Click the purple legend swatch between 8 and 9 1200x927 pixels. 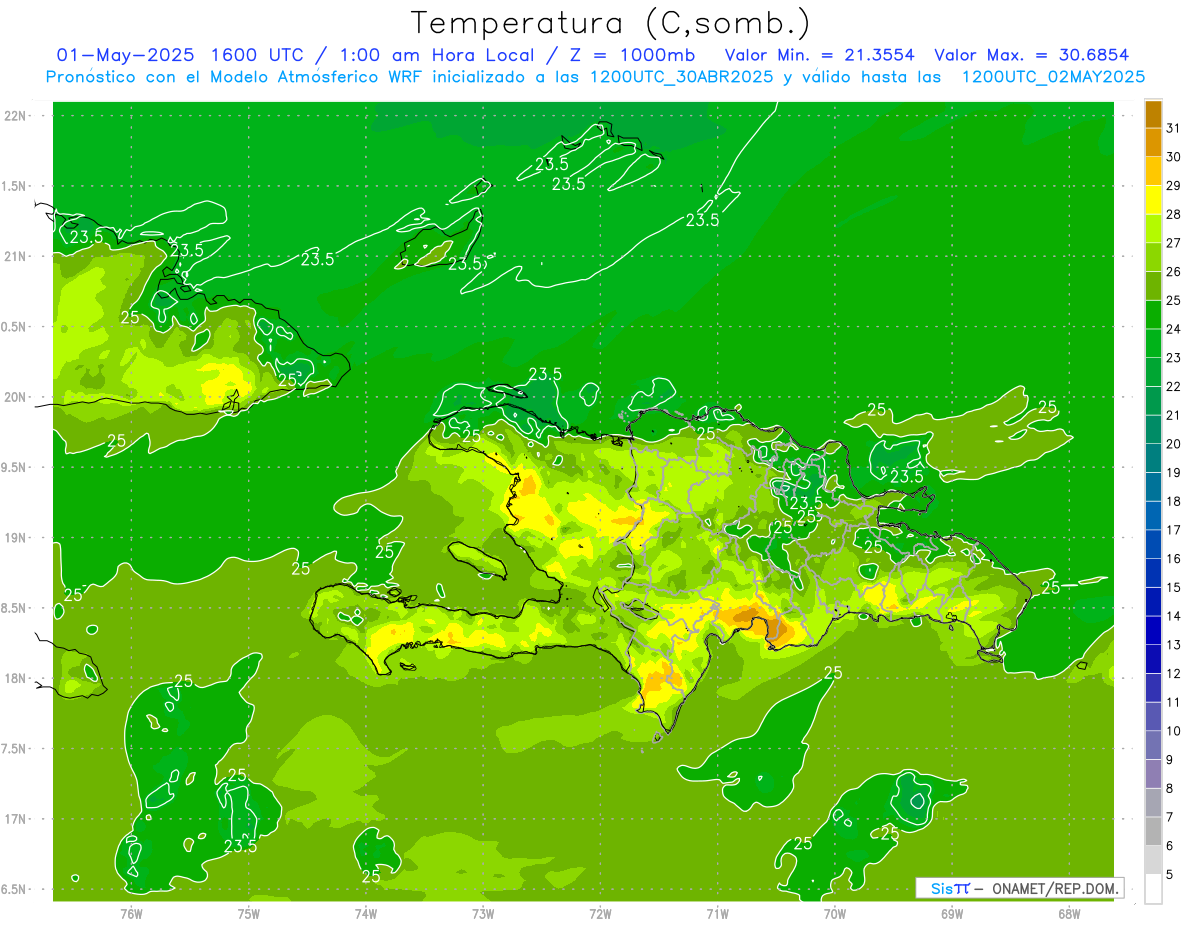[1153, 773]
